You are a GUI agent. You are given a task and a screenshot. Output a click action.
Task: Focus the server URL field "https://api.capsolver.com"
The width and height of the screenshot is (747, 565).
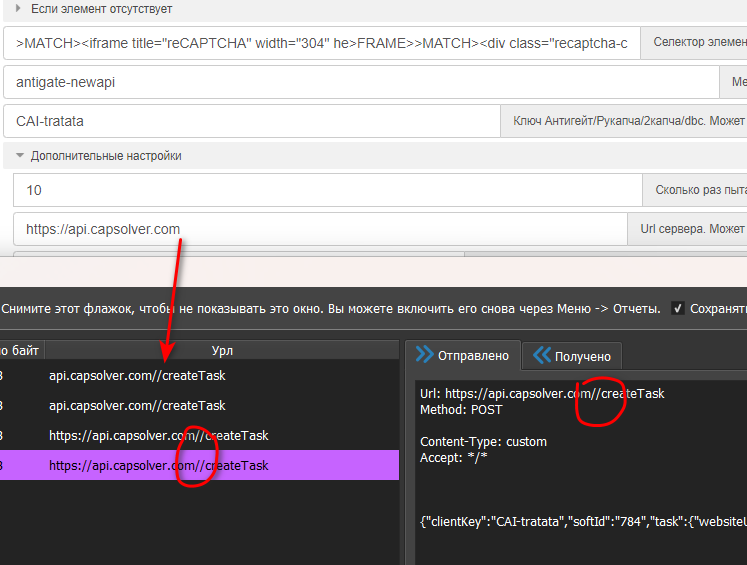click(318, 229)
